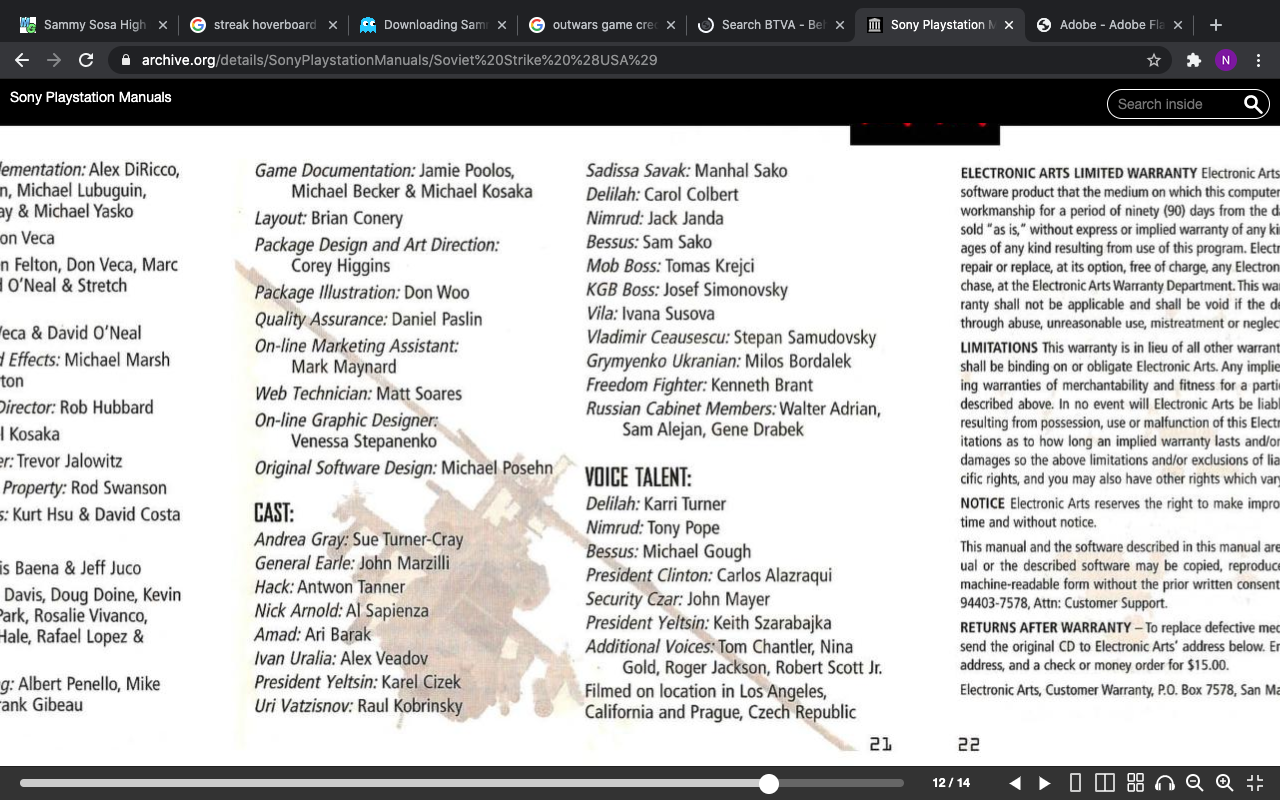This screenshot has height=800, width=1280.
Task: Activate read aloud headphones icon
Action: point(1164,783)
